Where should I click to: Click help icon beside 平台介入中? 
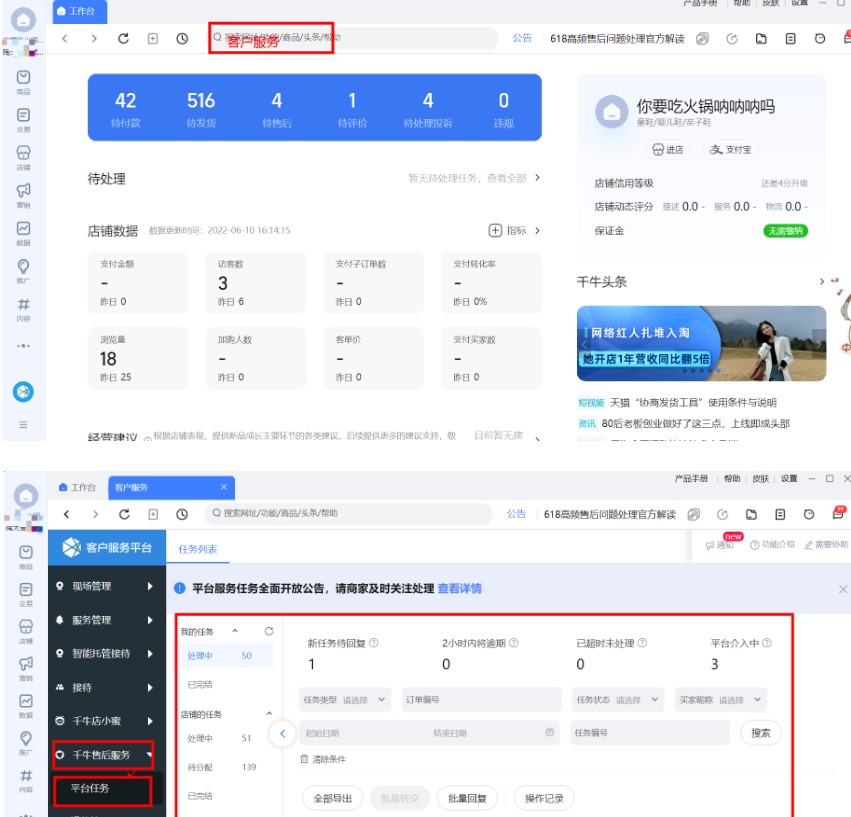pyautogui.click(x=767, y=643)
